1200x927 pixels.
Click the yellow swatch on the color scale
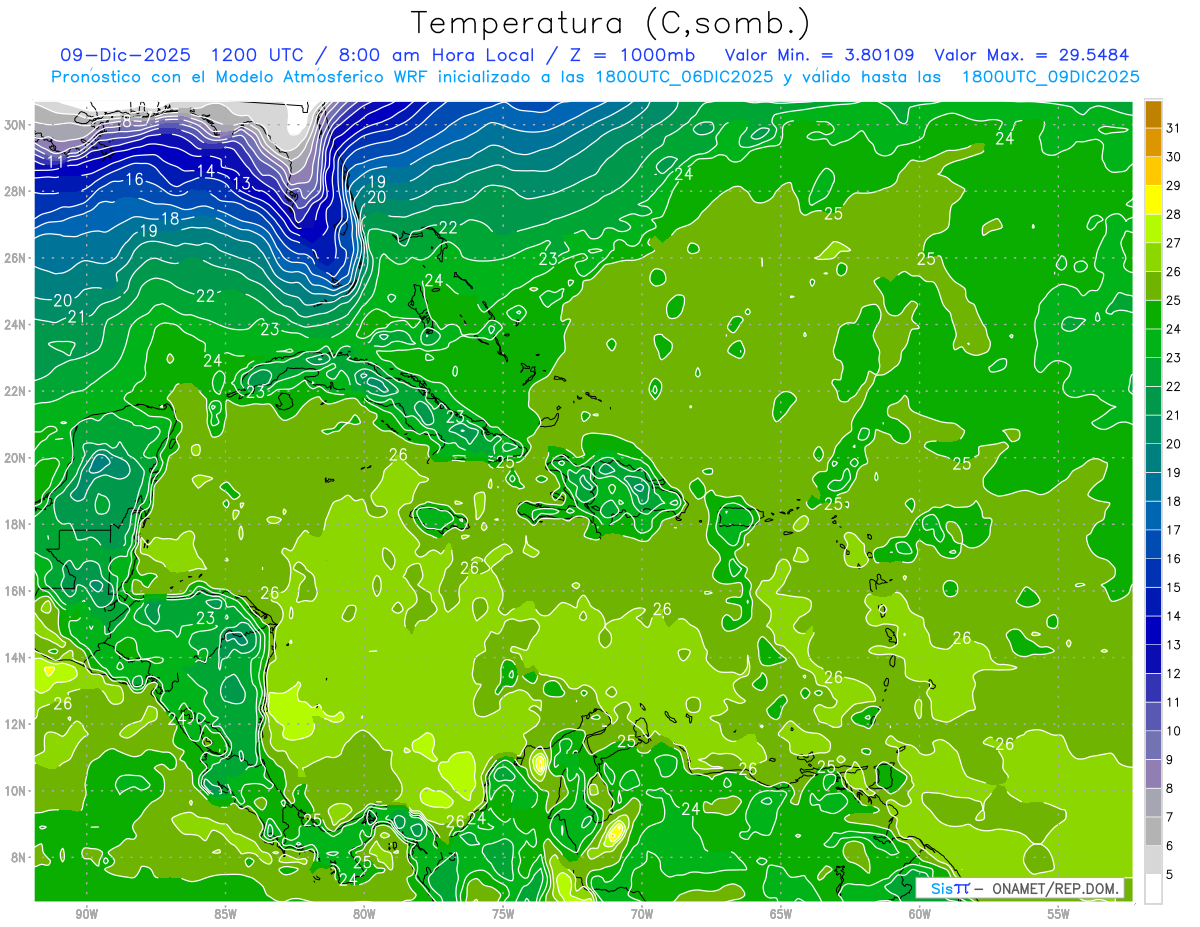pos(1153,200)
